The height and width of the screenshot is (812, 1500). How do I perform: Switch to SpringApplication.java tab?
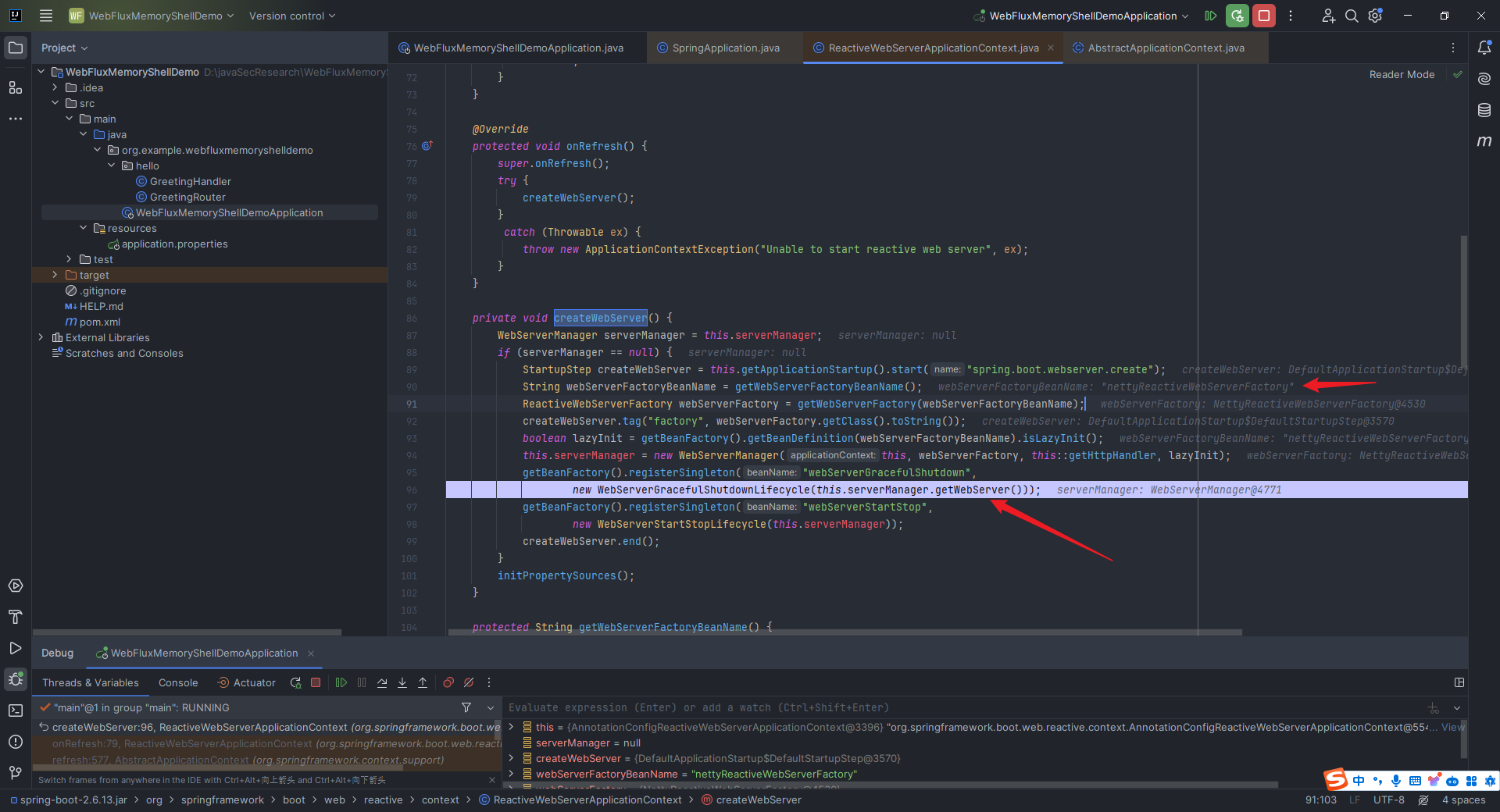pyautogui.click(x=725, y=48)
